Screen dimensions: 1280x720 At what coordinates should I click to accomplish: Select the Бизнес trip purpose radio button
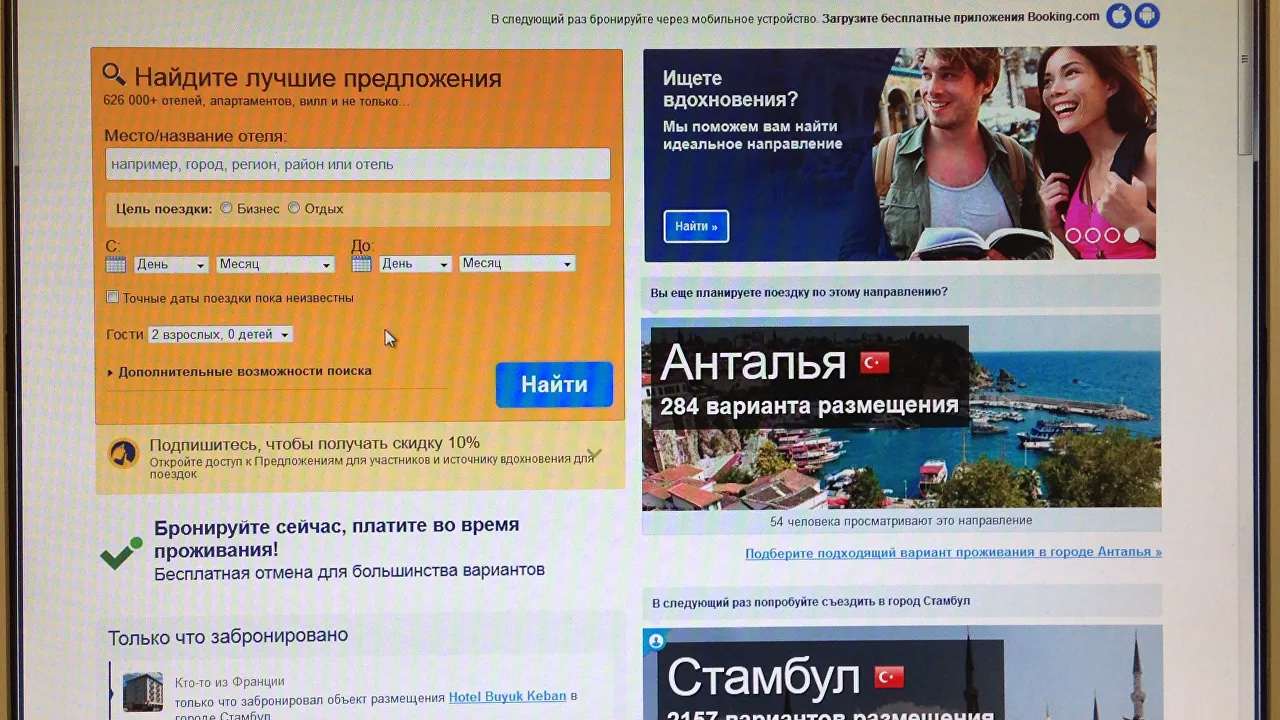(x=226, y=208)
